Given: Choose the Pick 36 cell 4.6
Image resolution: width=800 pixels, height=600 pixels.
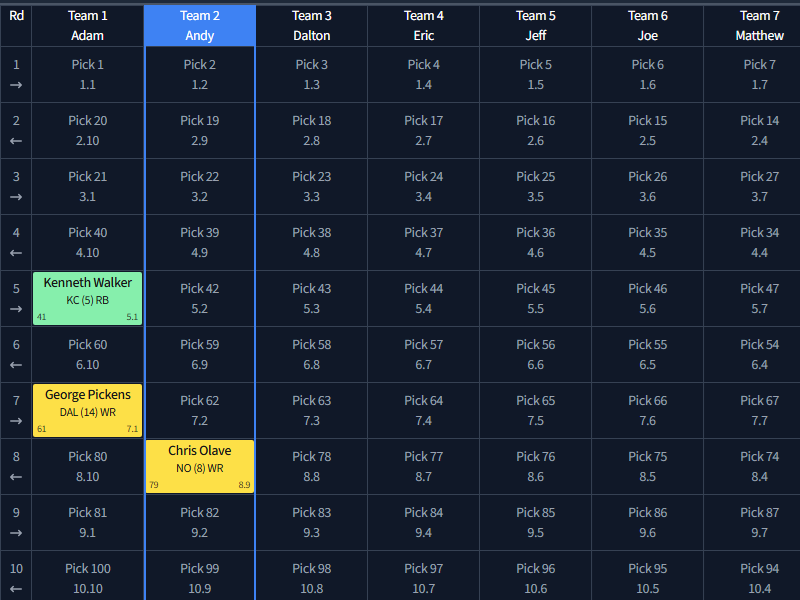Looking at the screenshot, I should tap(536, 242).
